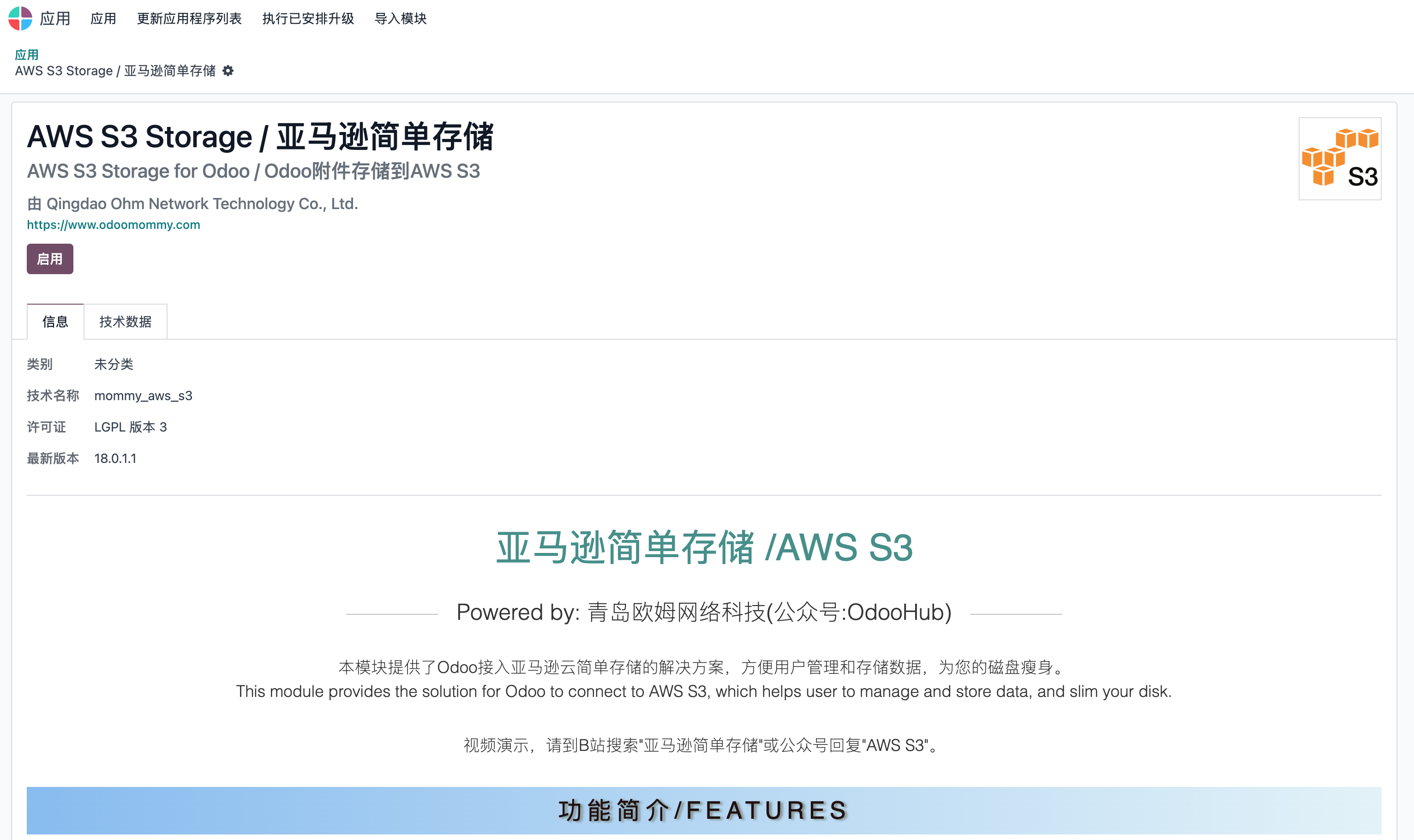Switch to the 技术数据 tab
Viewport: 1414px width, 840px height.
pyautogui.click(x=126, y=322)
